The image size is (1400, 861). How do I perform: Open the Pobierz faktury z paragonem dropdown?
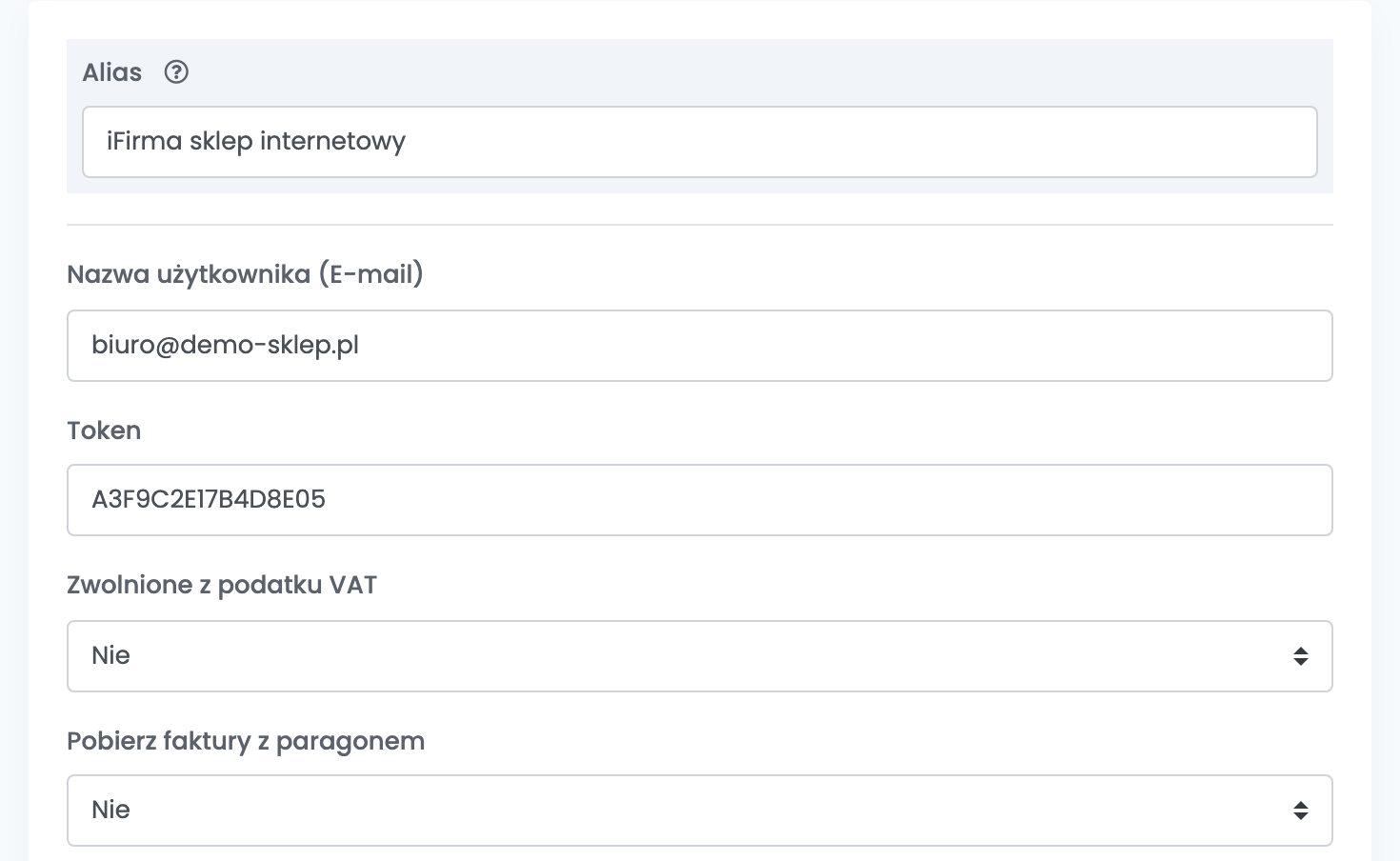pyautogui.click(x=700, y=811)
